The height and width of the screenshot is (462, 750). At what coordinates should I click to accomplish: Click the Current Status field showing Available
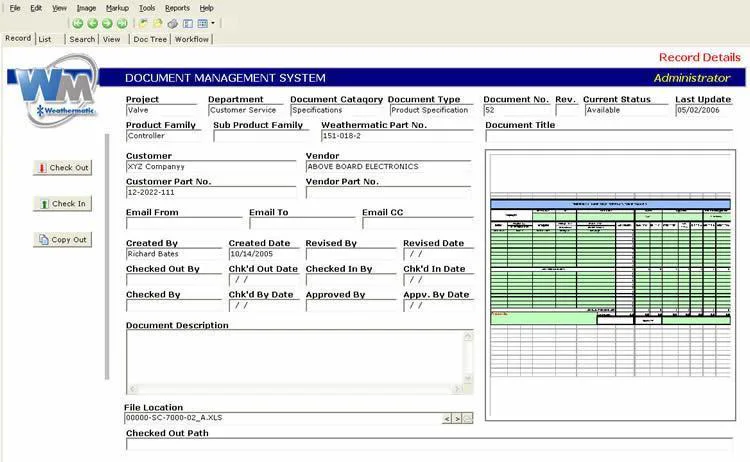627,110
